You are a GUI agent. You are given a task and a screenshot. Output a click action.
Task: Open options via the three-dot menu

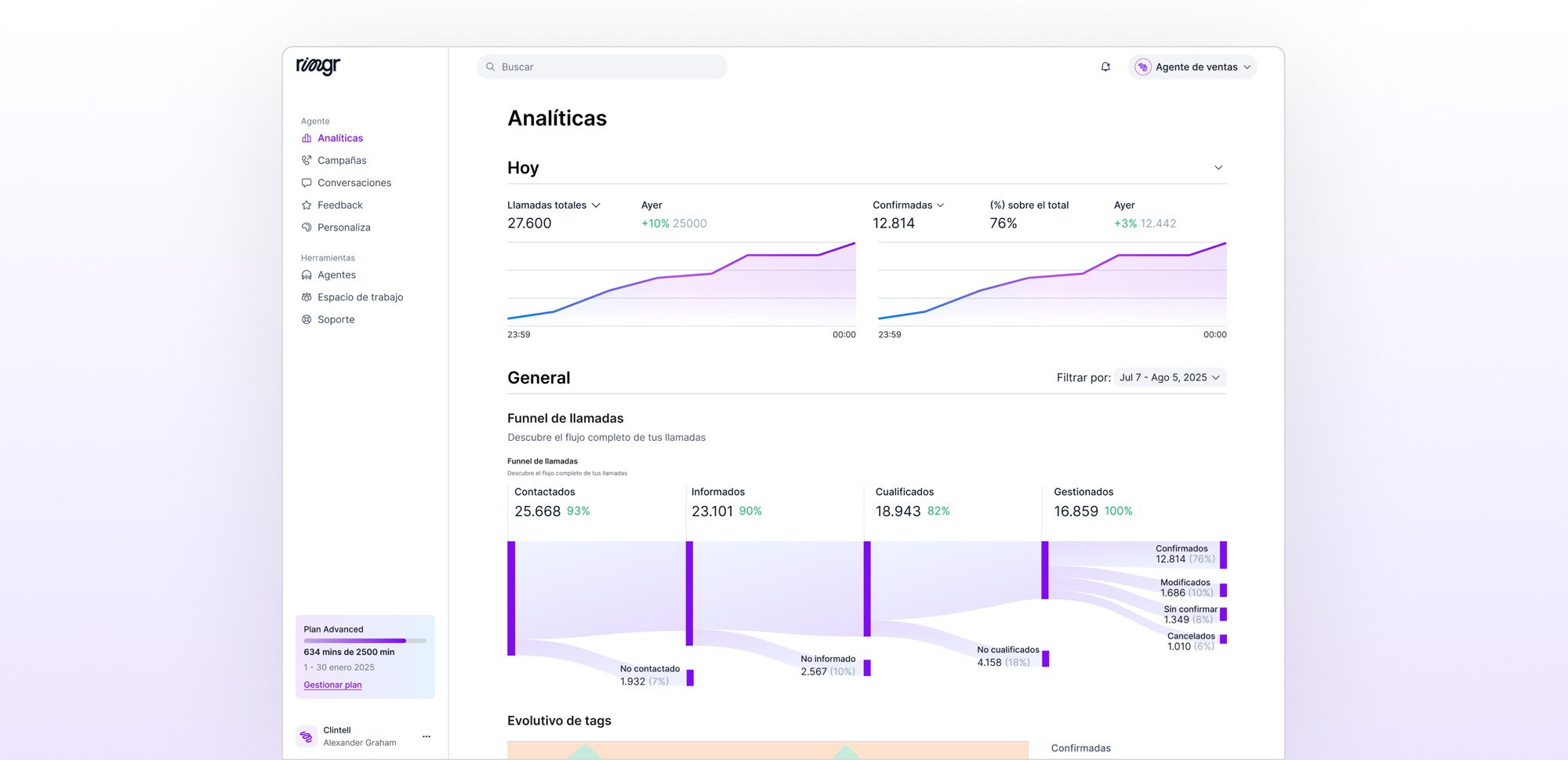point(426,736)
